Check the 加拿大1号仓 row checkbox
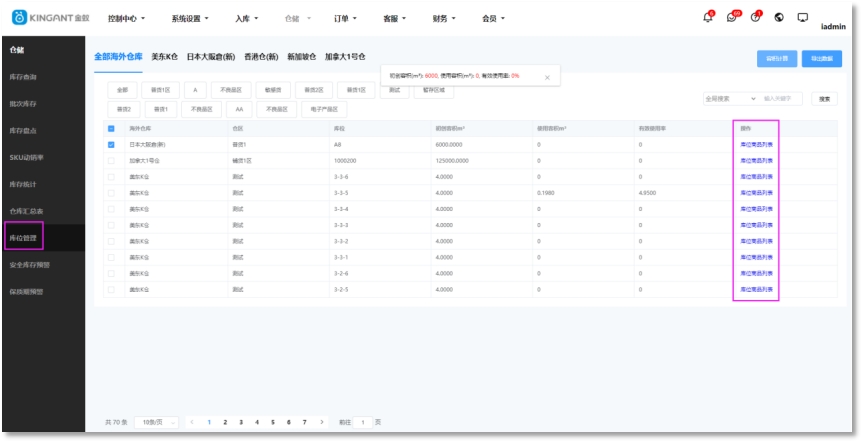The width and height of the screenshot is (862, 442). (x=111, y=161)
